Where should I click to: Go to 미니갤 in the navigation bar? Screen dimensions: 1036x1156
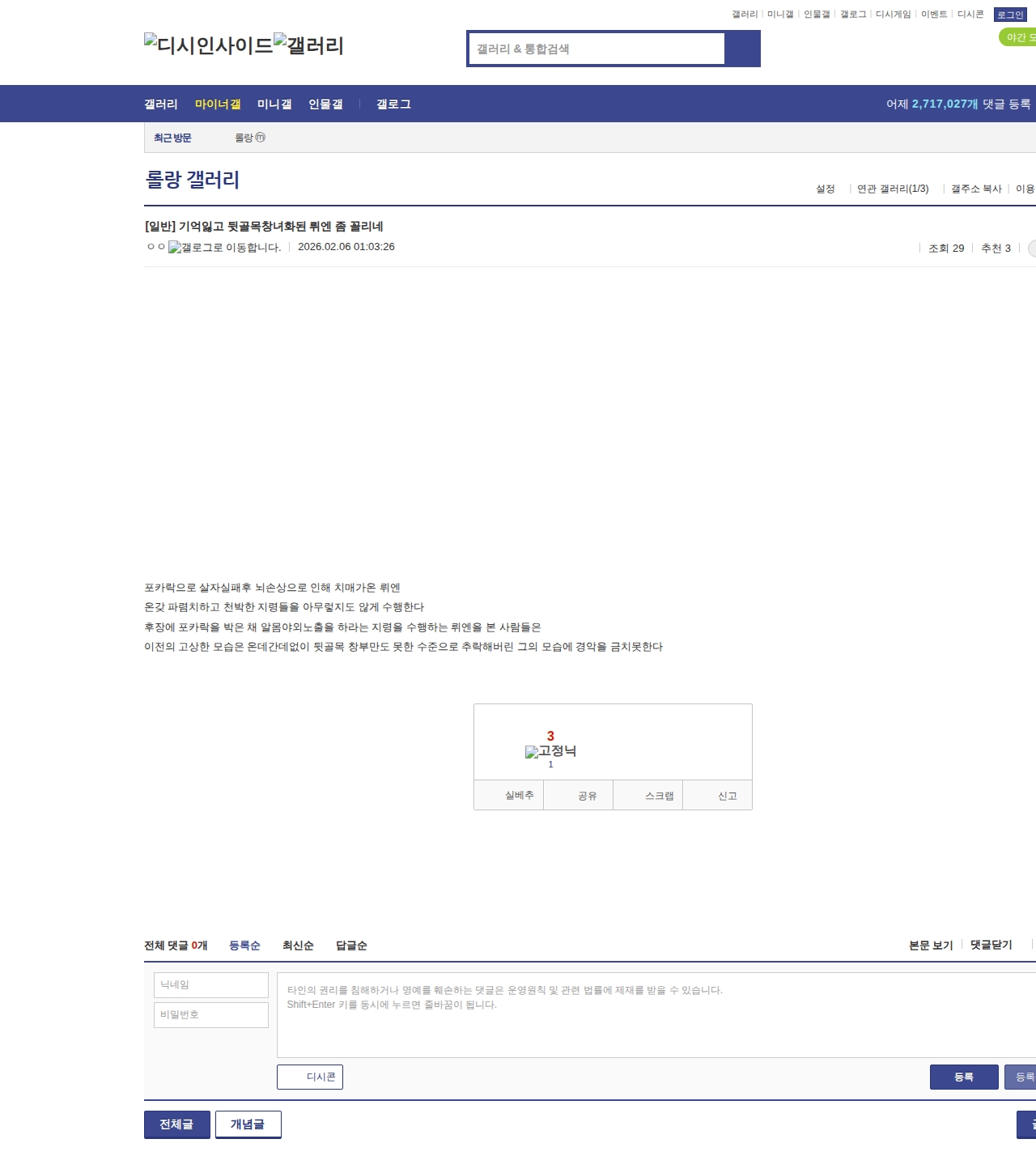click(x=274, y=104)
